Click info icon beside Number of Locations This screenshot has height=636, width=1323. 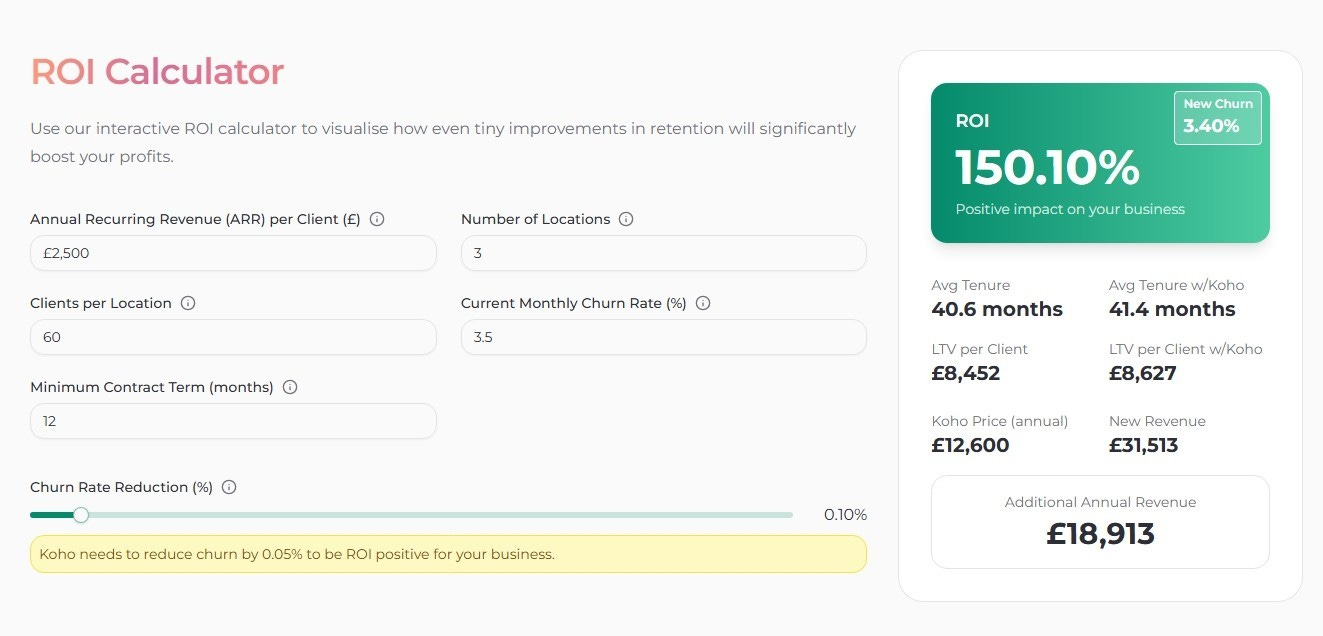click(626, 219)
